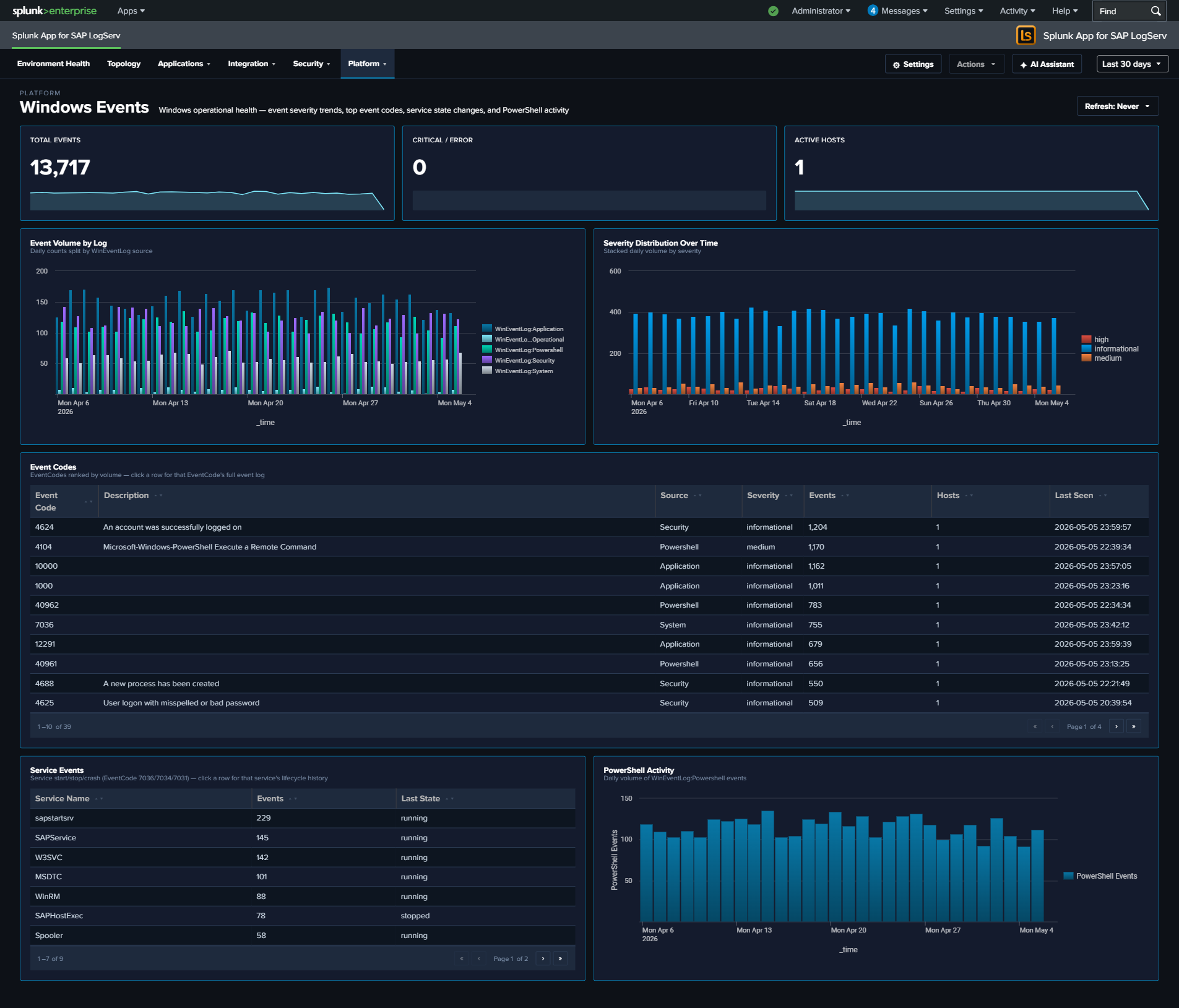The width and height of the screenshot is (1179, 1008).
Task: Click the Active Hosts sparkline chart
Action: pos(971,200)
